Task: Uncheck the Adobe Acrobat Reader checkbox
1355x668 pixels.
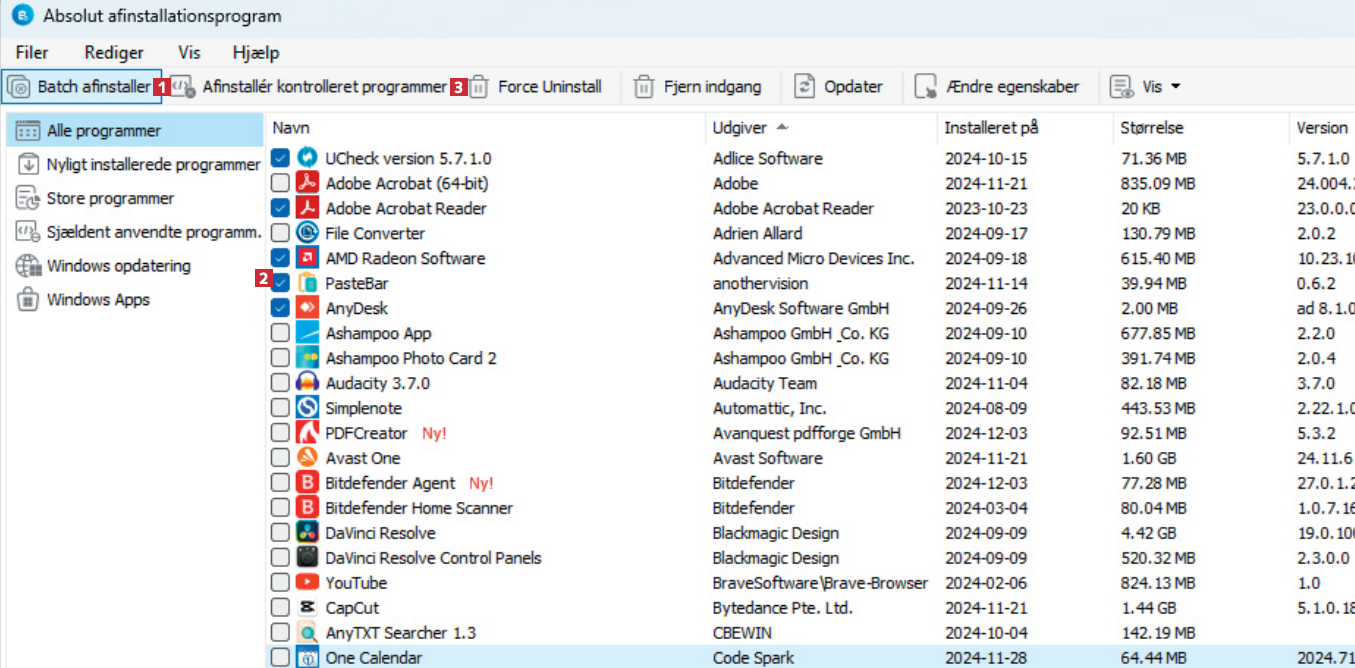Action: pyautogui.click(x=280, y=208)
